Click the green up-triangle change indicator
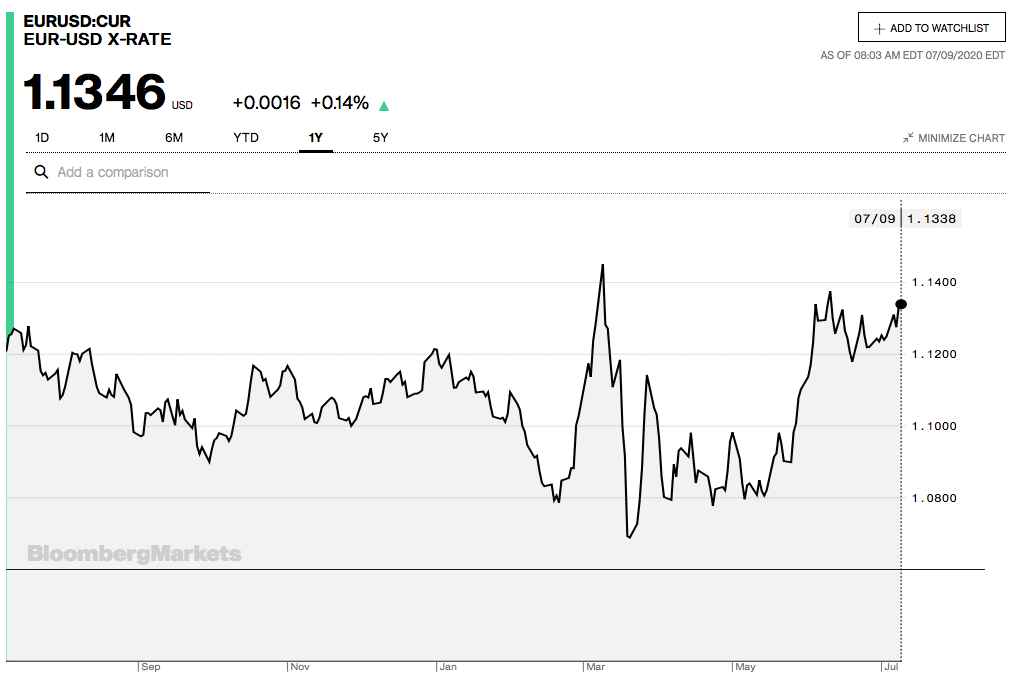 point(384,106)
